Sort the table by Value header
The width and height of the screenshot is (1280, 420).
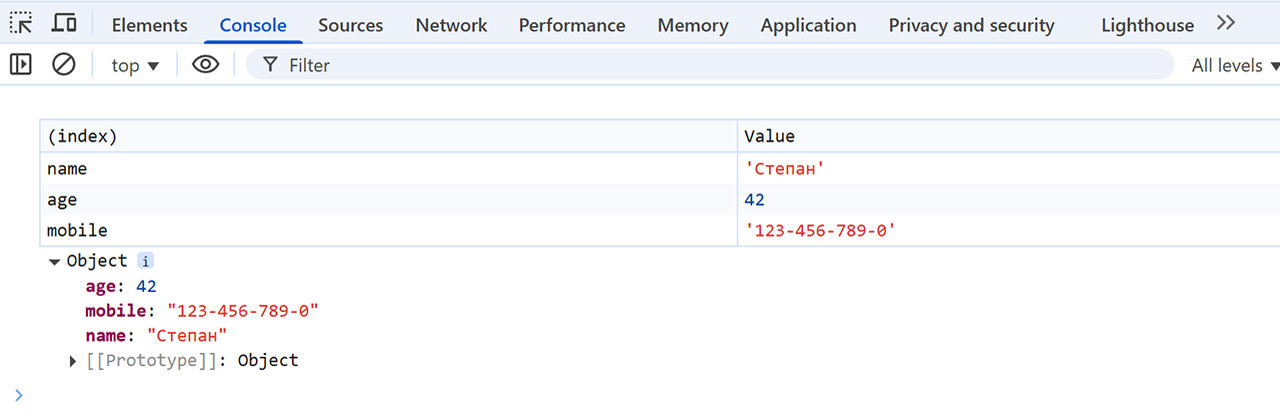pyautogui.click(x=1009, y=136)
